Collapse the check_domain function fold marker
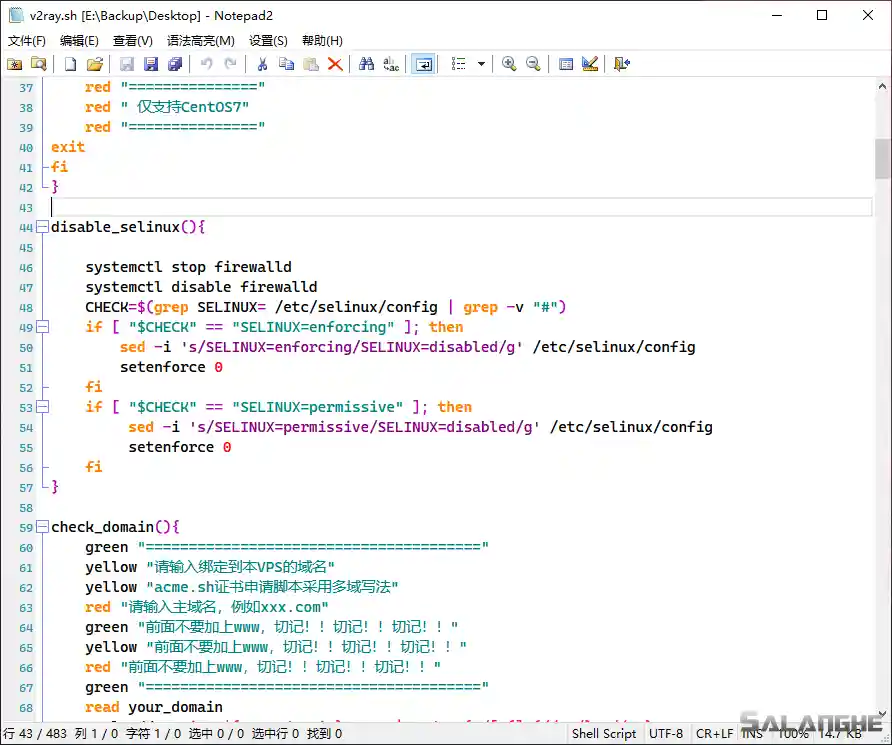The width and height of the screenshot is (892, 745). [42, 527]
